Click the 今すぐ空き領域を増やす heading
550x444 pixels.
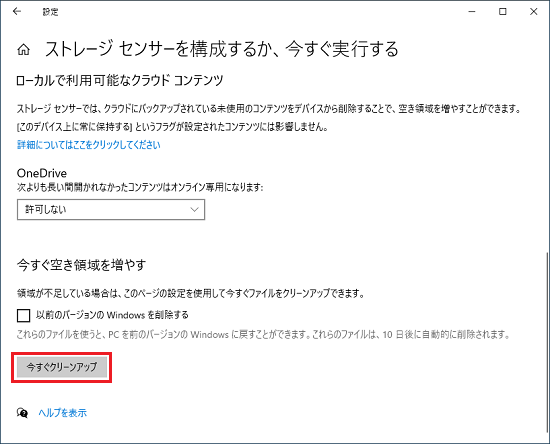[81, 265]
